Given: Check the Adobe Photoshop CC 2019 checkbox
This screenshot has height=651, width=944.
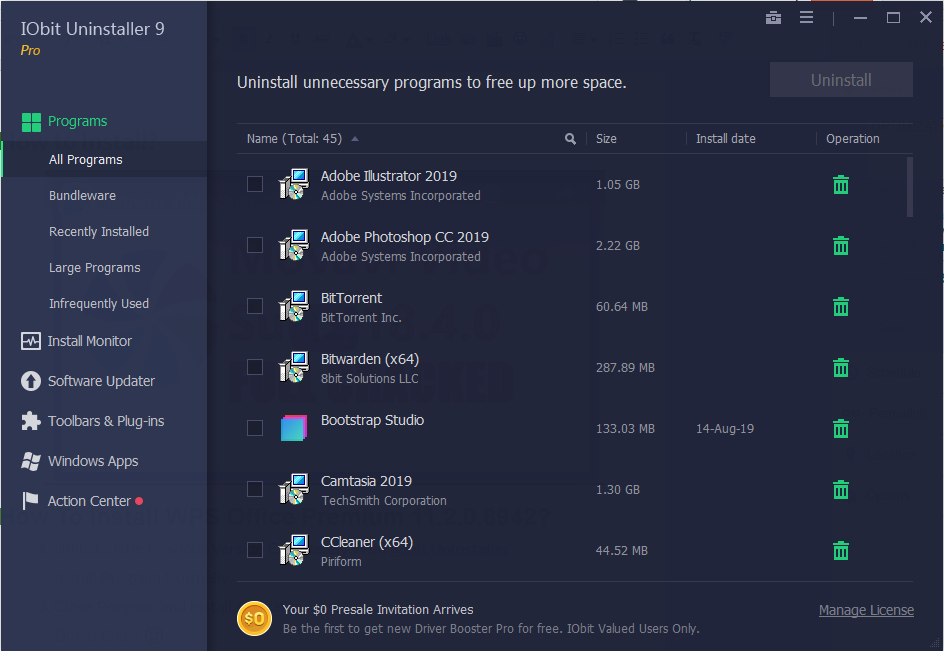Looking at the screenshot, I should click(x=255, y=245).
